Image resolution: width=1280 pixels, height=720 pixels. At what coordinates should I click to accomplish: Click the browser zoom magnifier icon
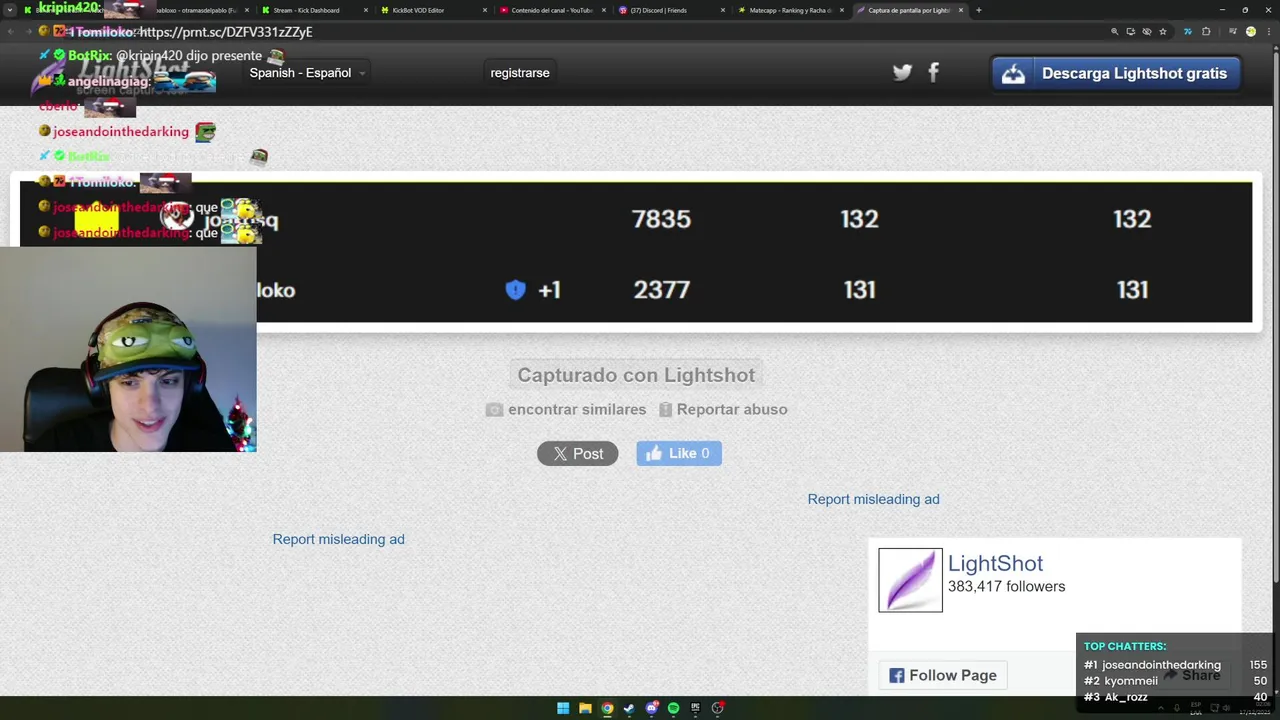coord(1115,31)
